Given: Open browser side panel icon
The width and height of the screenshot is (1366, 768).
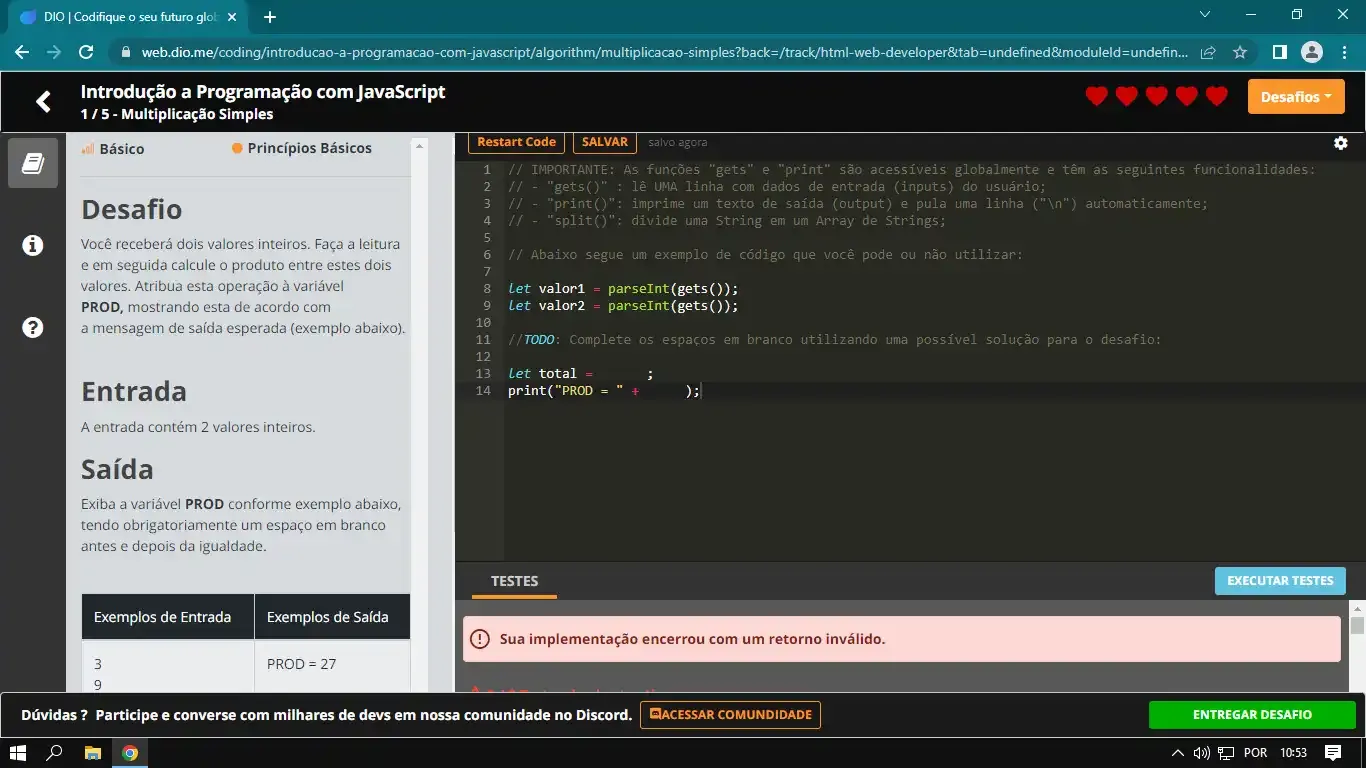Looking at the screenshot, I should point(1279,52).
